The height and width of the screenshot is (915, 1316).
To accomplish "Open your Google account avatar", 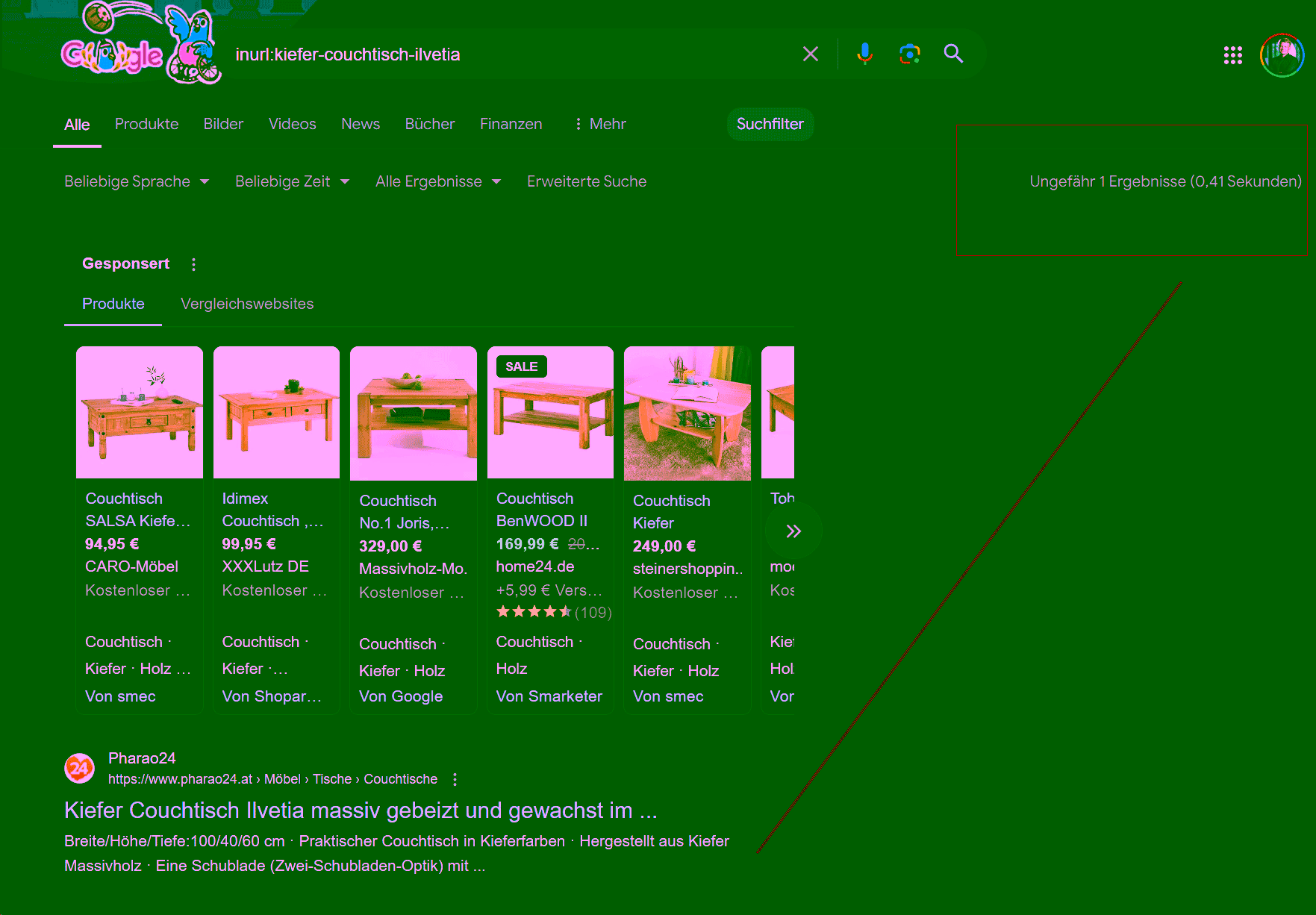I will (1281, 54).
